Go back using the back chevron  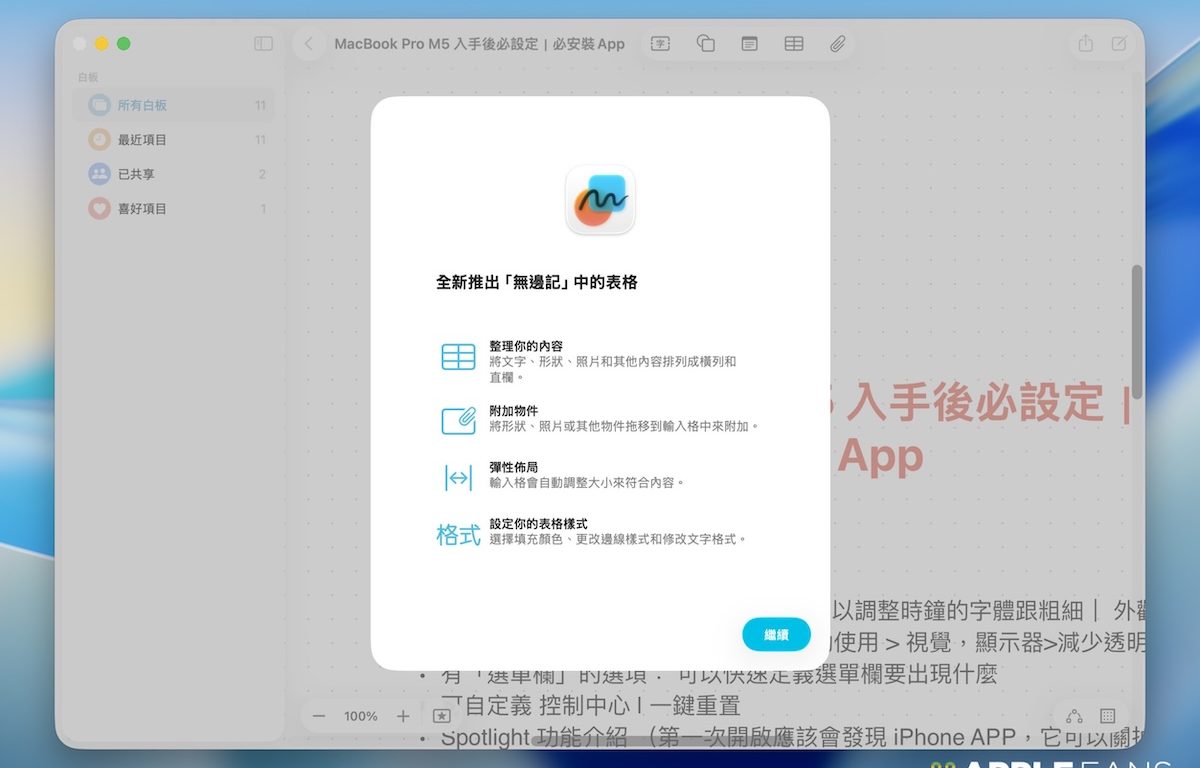(x=308, y=44)
